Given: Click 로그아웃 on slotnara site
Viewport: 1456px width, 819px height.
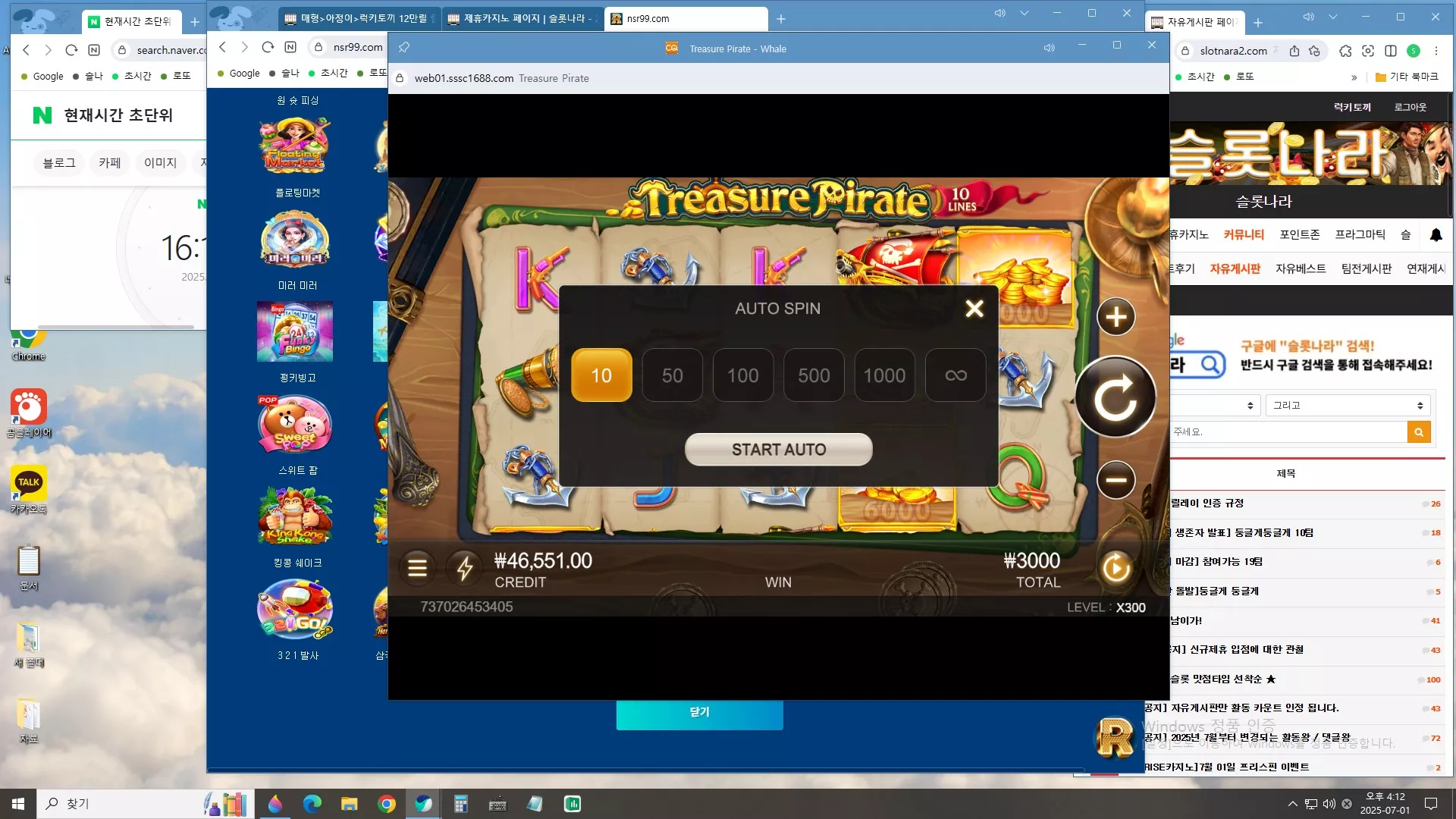Looking at the screenshot, I should pyautogui.click(x=1410, y=108).
